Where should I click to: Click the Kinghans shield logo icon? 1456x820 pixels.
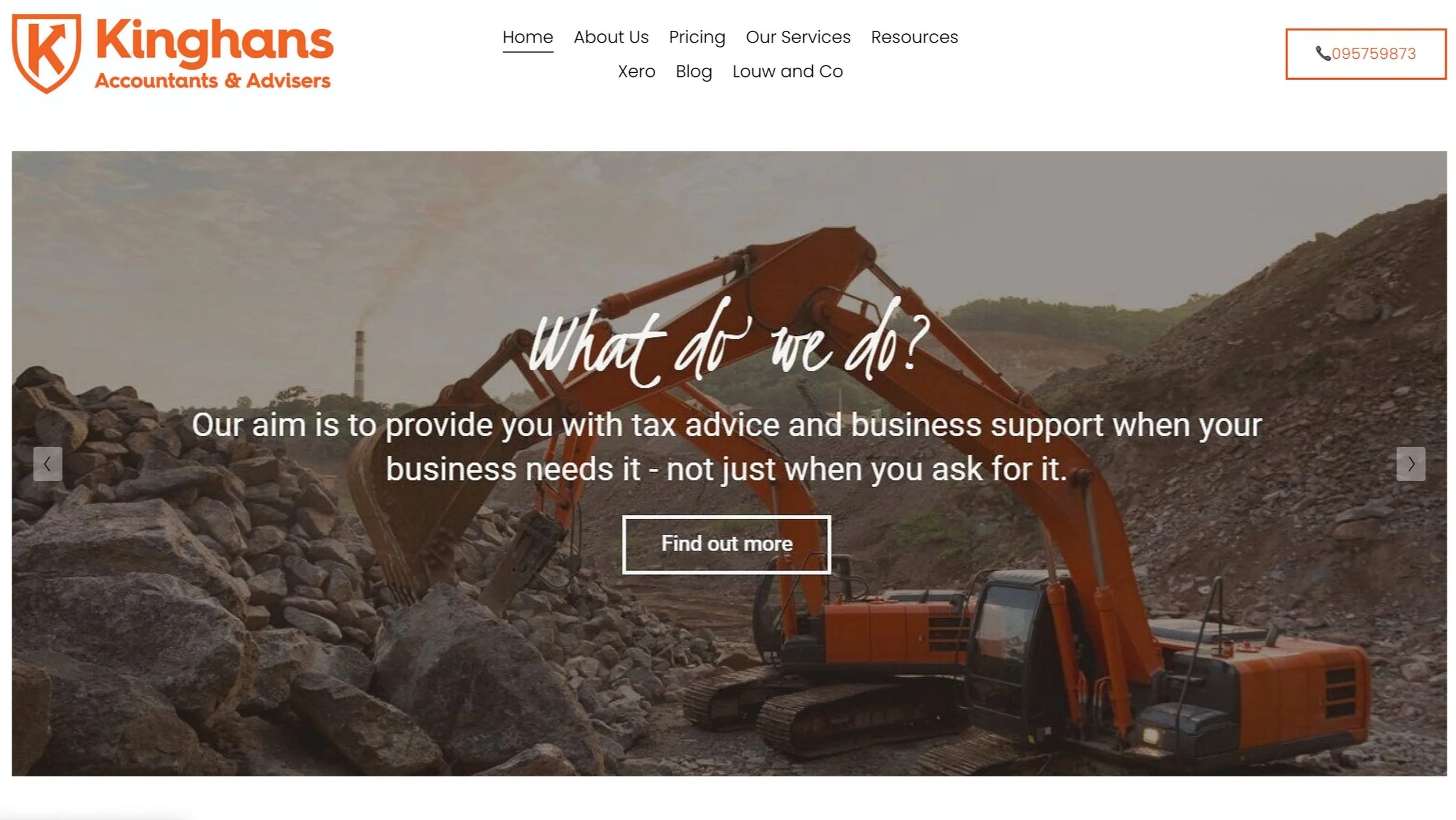pyautogui.click(x=46, y=53)
